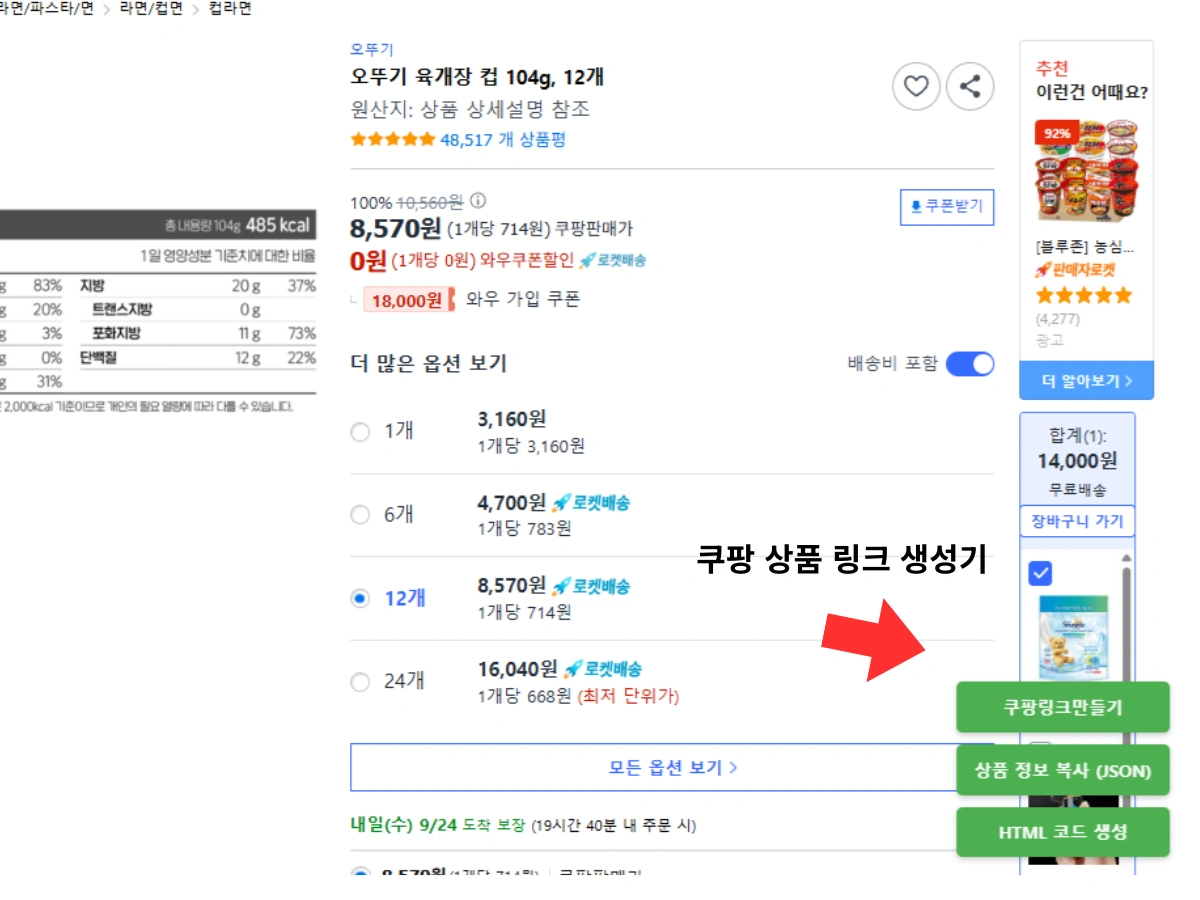Click the 로켓배송 badge in 6개 row

click(x=591, y=502)
